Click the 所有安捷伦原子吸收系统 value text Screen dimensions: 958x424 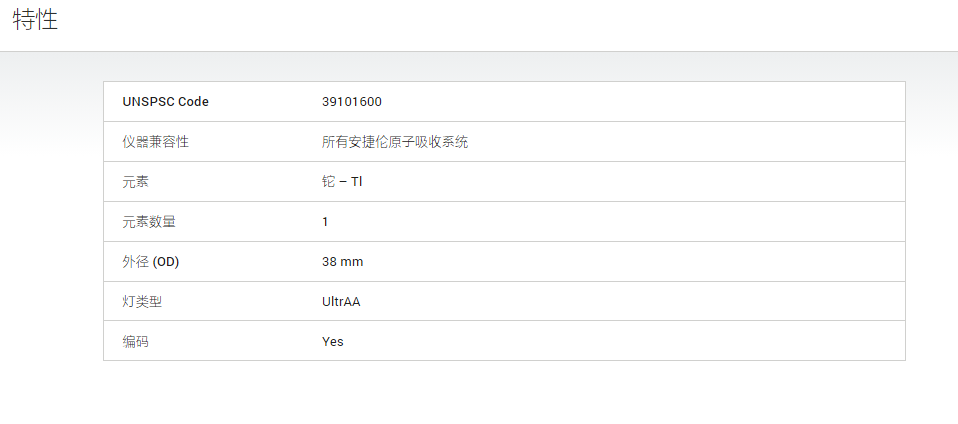point(395,142)
